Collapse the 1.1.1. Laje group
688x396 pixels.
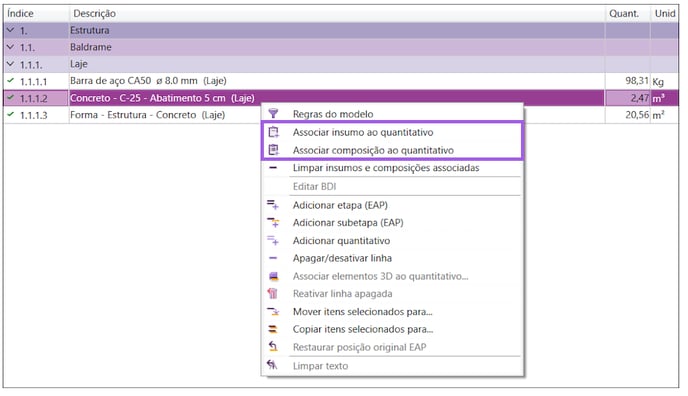(11, 64)
